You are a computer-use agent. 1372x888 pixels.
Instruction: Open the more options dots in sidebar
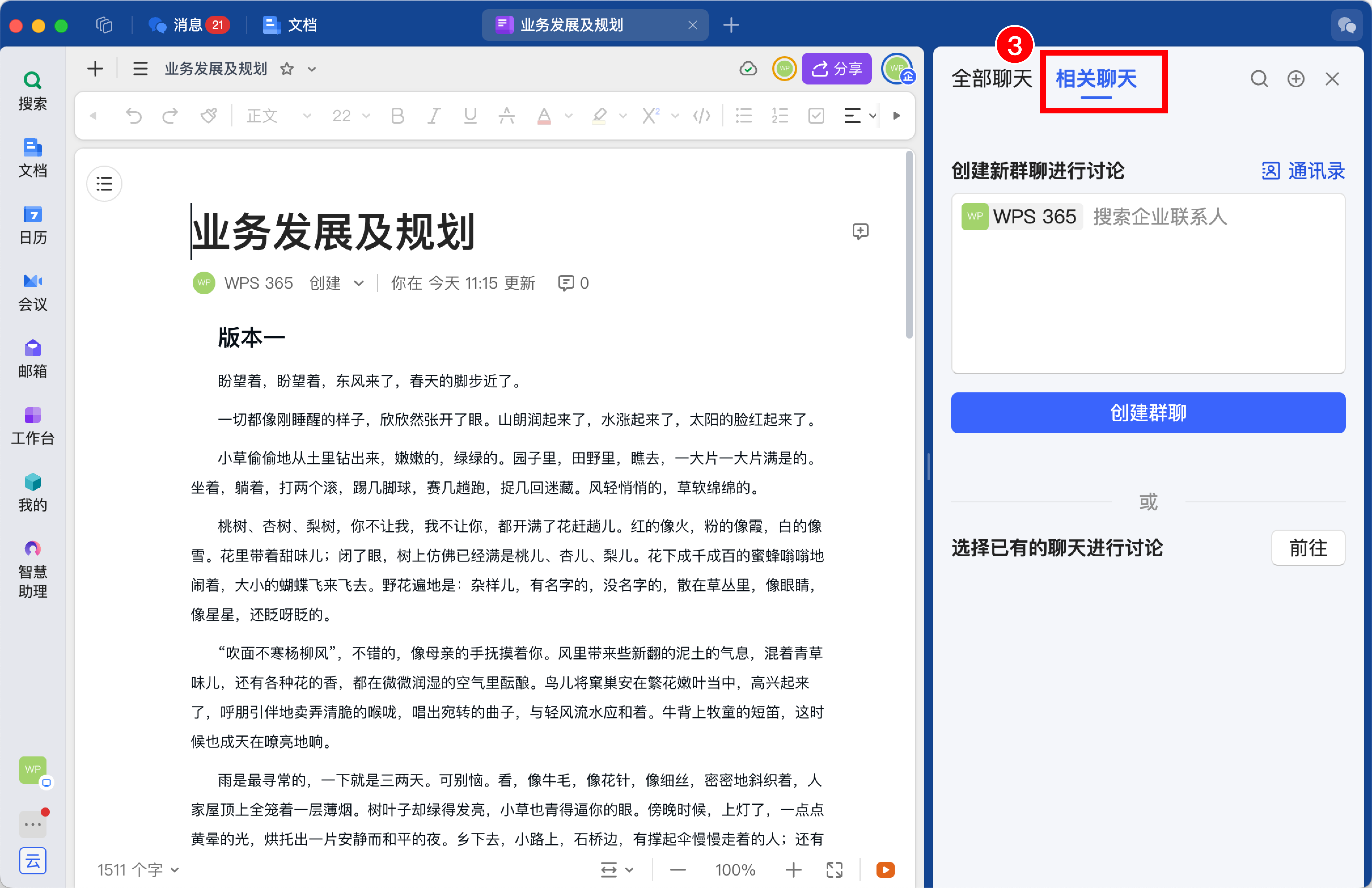(32, 824)
